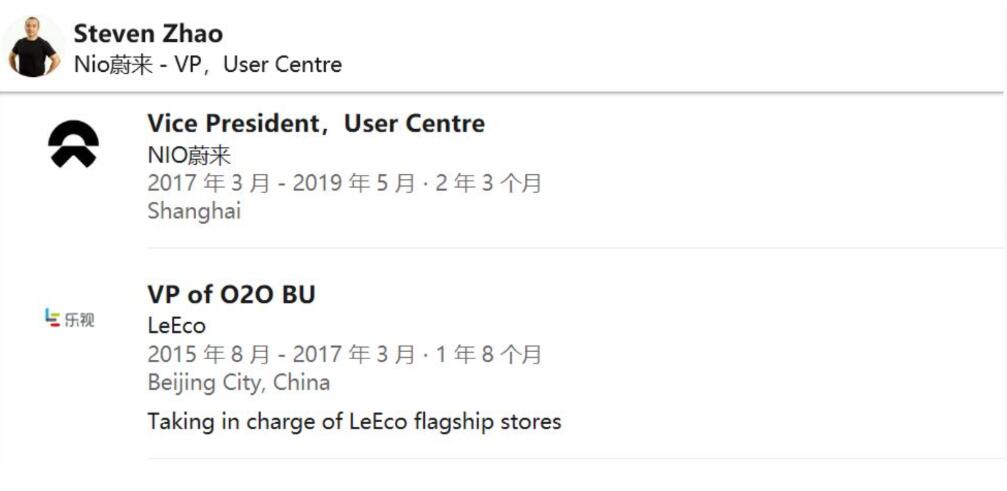The width and height of the screenshot is (1007, 491).
Task: Select the Shanghai location text
Action: click(x=194, y=211)
